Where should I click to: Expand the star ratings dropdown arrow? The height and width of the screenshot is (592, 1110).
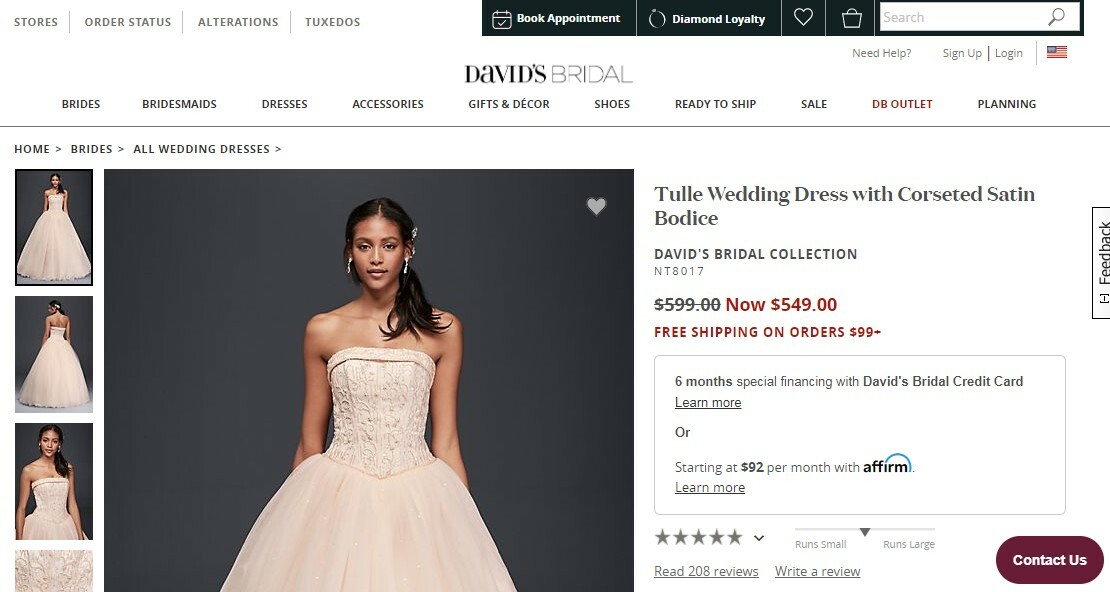pyautogui.click(x=759, y=538)
